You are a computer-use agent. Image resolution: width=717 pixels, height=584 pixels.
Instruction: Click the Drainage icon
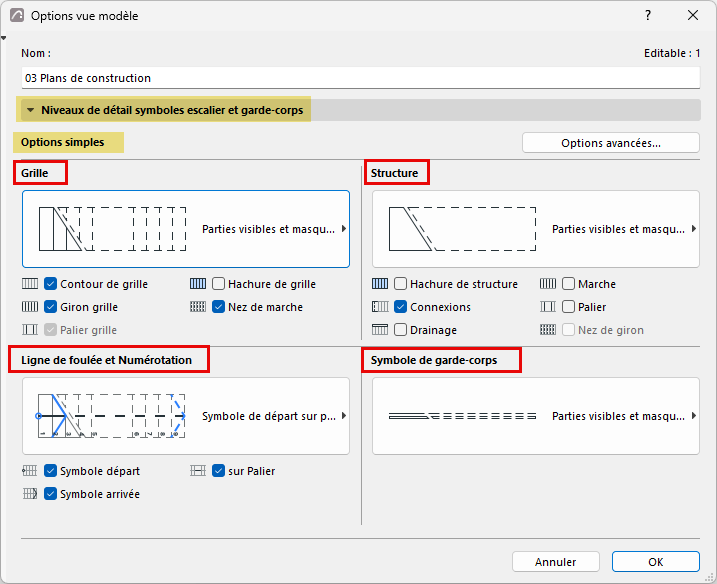[x=380, y=330]
